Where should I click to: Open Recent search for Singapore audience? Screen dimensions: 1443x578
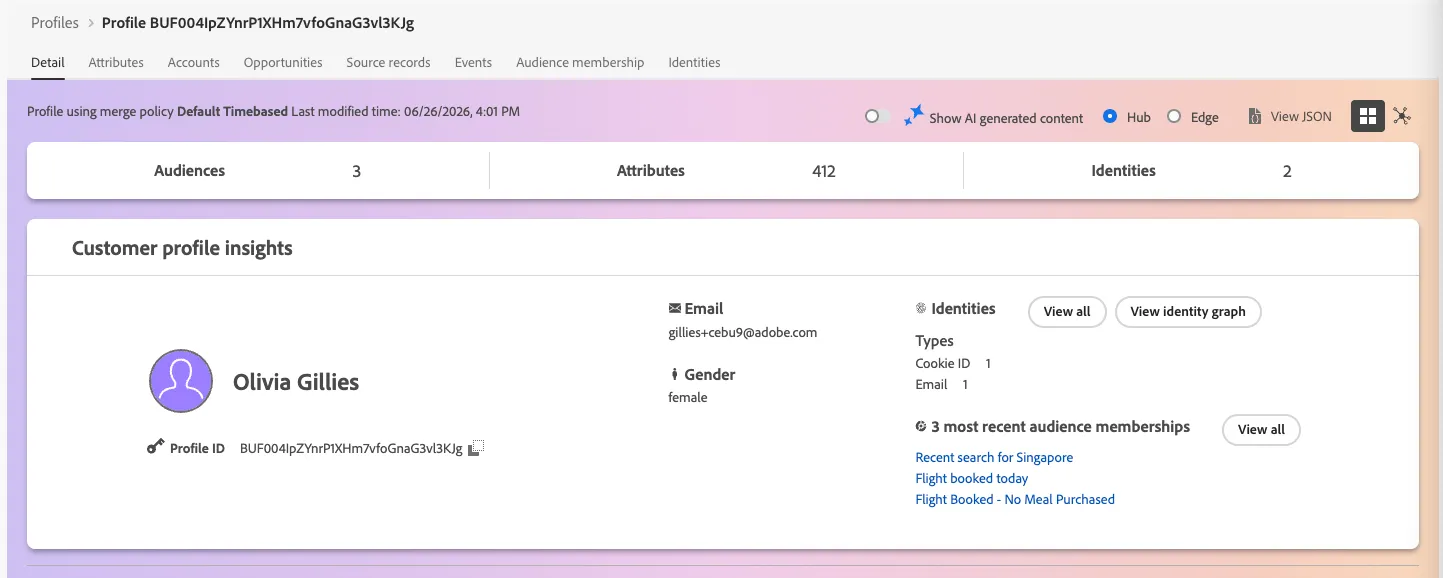(x=994, y=457)
